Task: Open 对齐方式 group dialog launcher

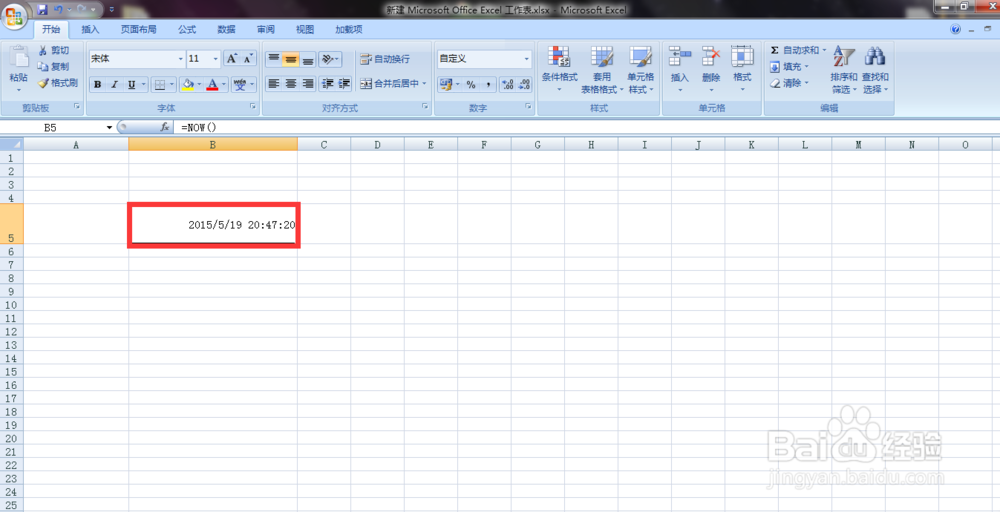Action: [425, 108]
